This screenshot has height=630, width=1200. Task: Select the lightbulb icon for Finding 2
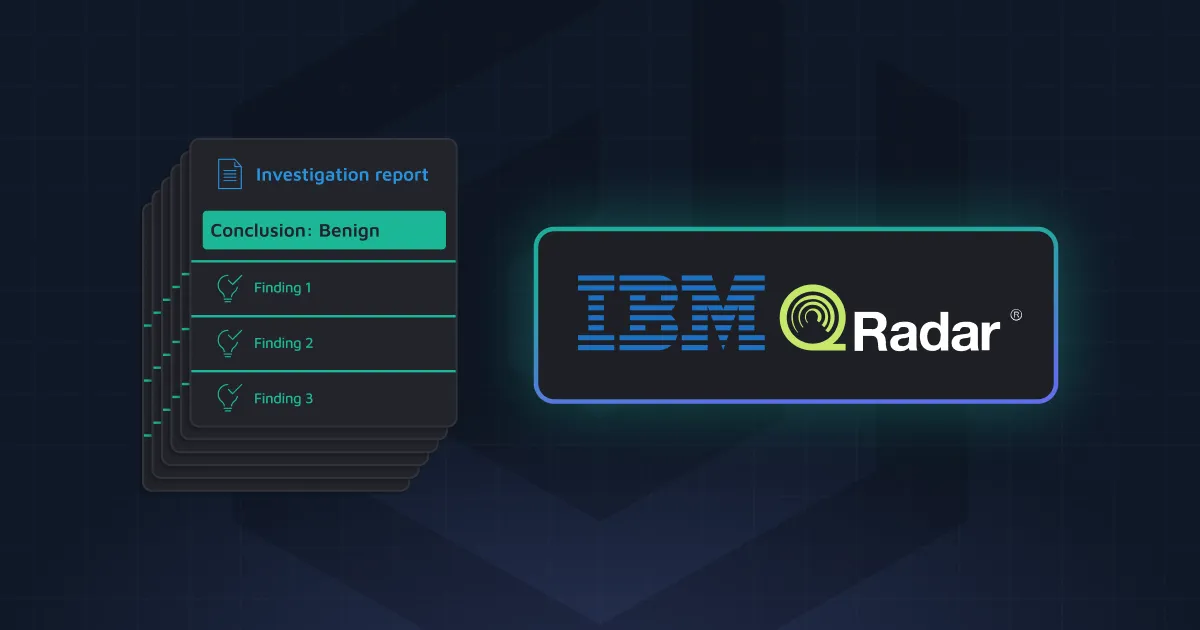click(x=230, y=344)
